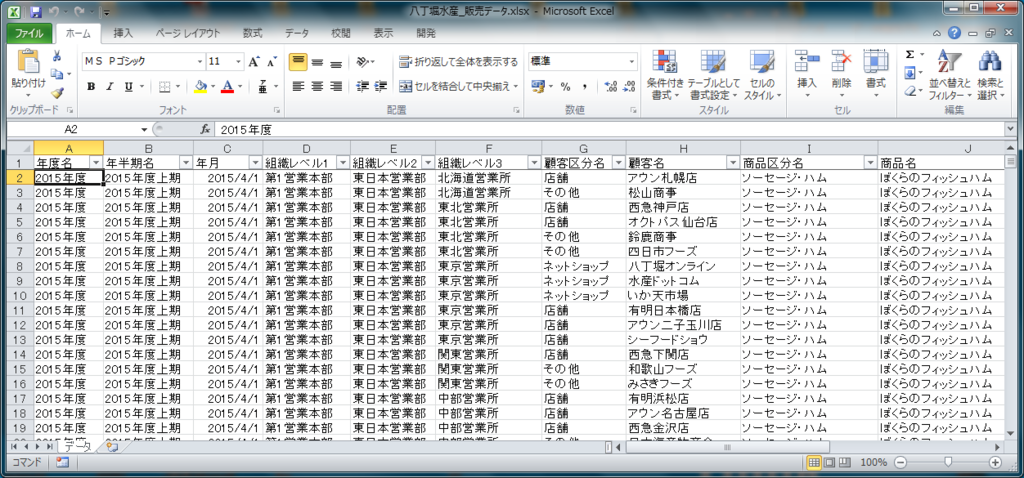The width and height of the screenshot is (1024, 478).
Task: Decrease cell indent
Action: [x=362, y=86]
